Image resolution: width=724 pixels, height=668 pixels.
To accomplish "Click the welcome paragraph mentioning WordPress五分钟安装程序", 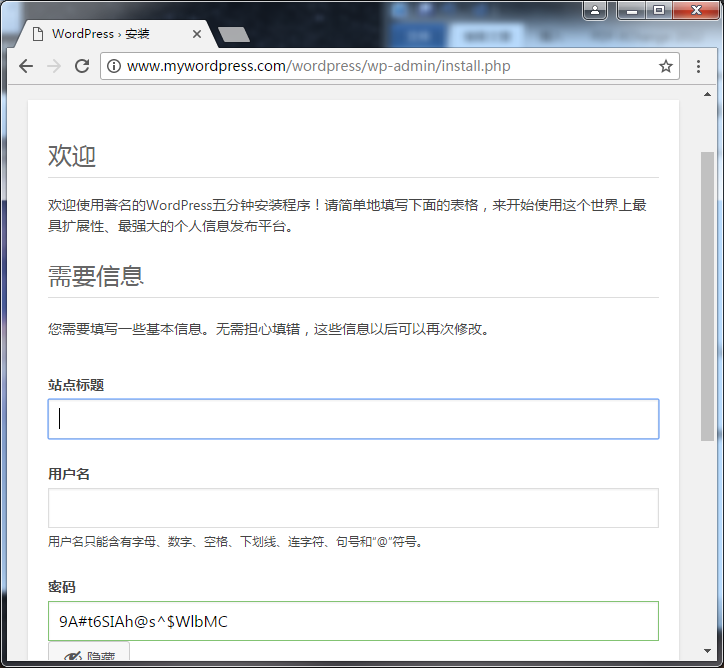I will pyautogui.click(x=347, y=216).
